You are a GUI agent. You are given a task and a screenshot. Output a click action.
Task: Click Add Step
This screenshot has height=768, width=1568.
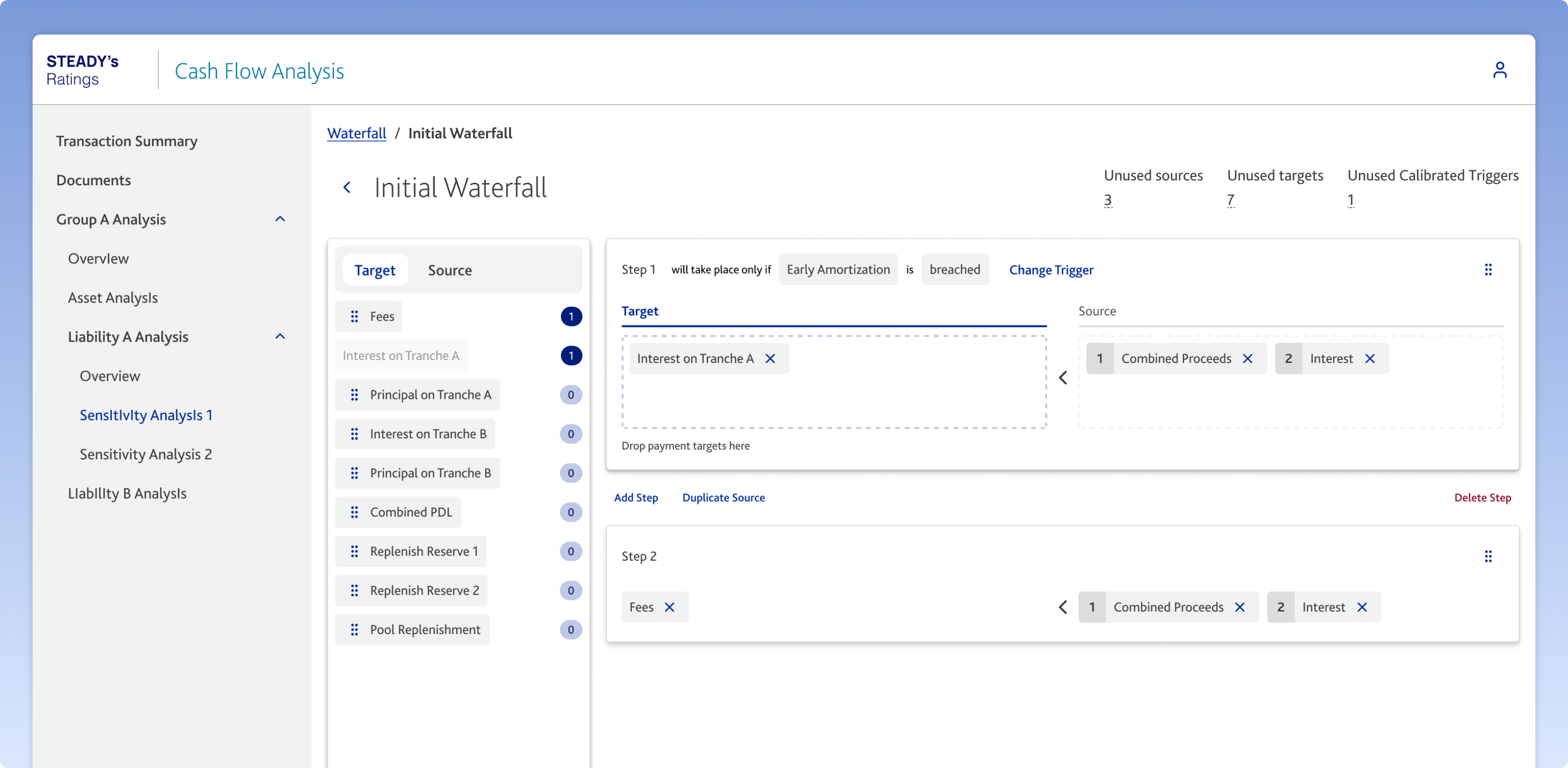point(635,498)
